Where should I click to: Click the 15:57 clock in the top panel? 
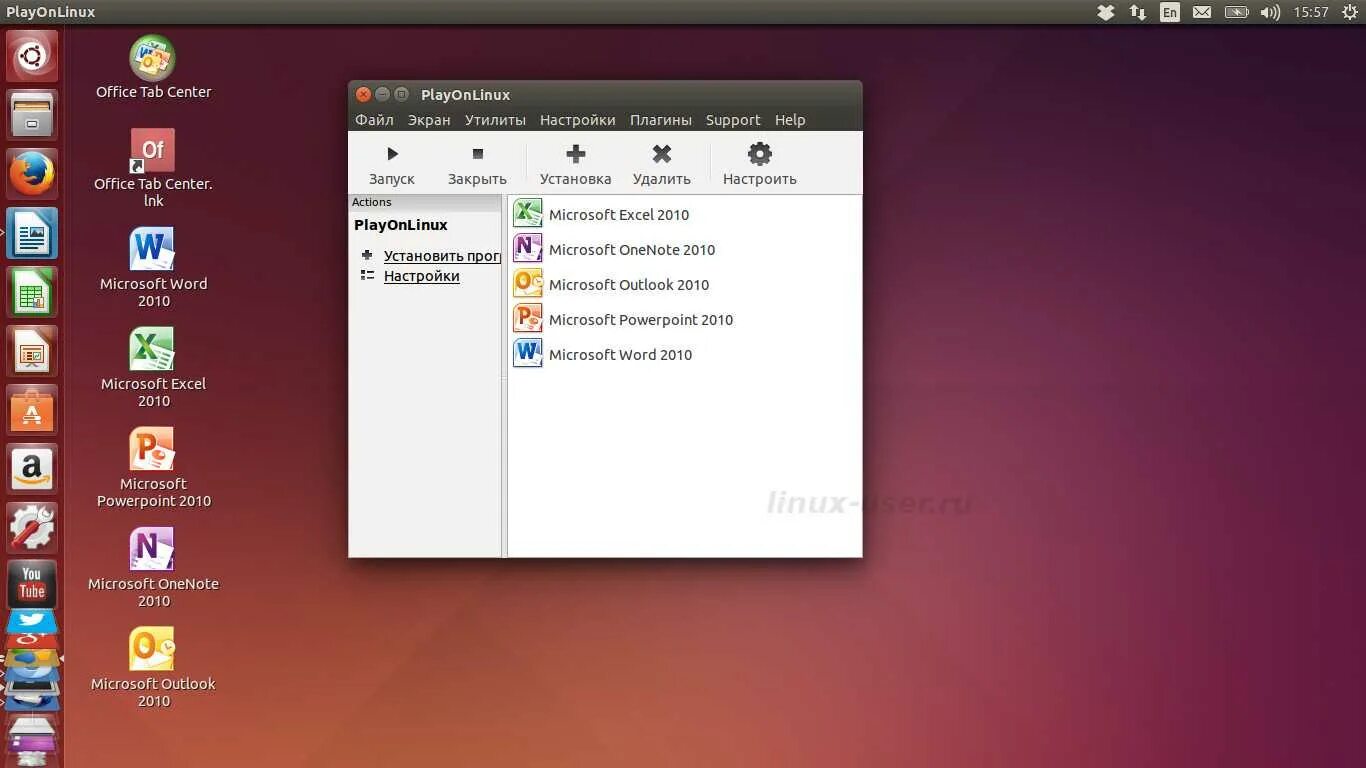(1311, 12)
